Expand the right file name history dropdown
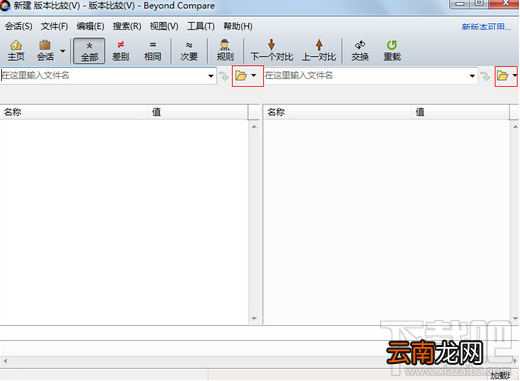 (x=472, y=76)
